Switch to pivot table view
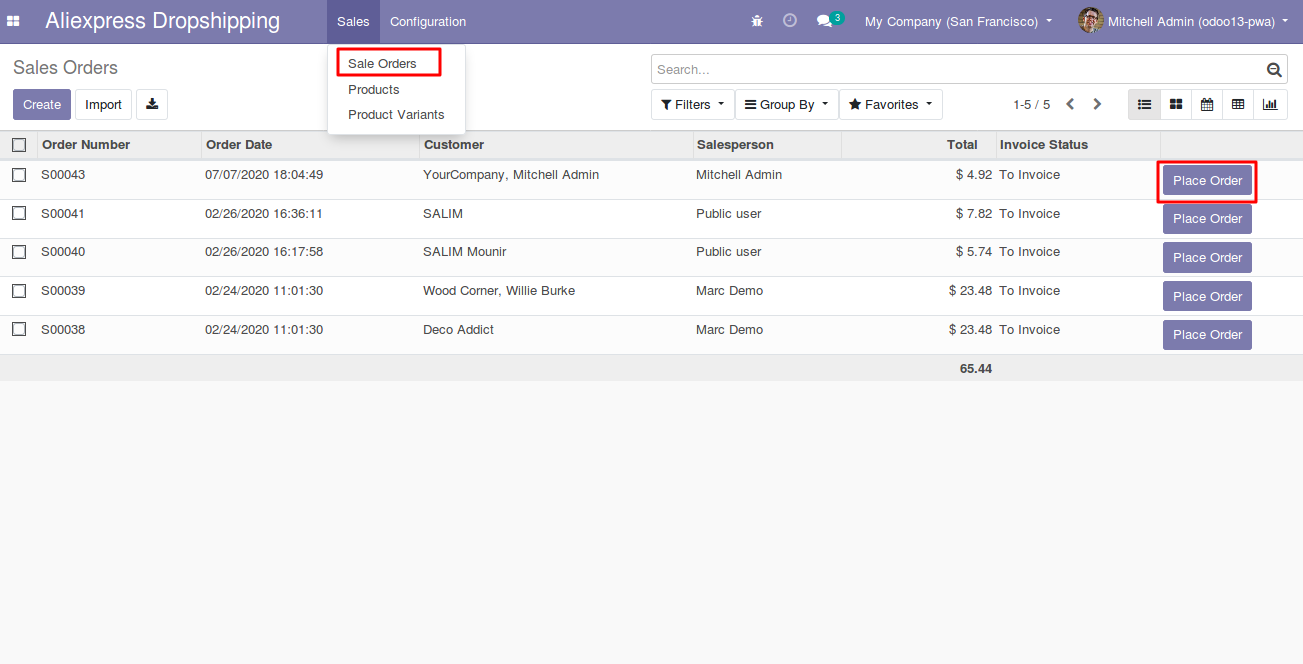 tap(1238, 104)
